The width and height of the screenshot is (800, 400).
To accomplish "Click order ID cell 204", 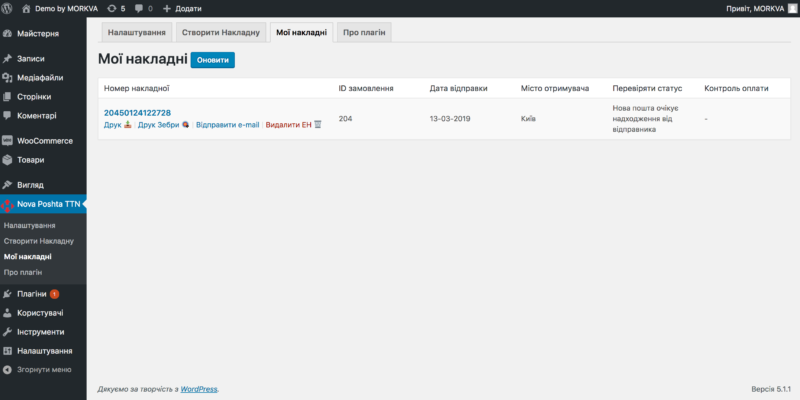I will (345, 119).
